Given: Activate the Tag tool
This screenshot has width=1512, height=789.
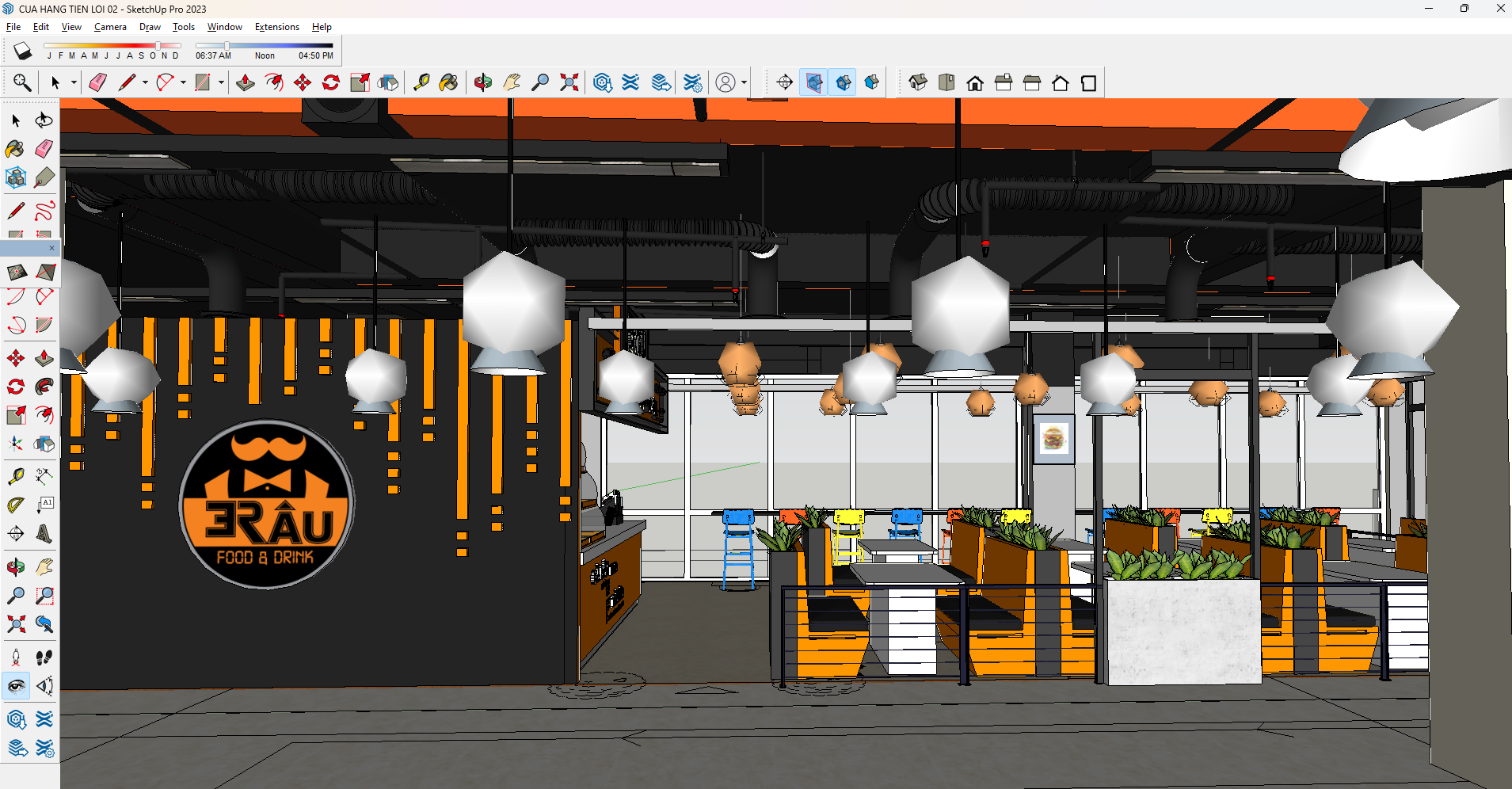Looking at the screenshot, I should click(x=44, y=177).
